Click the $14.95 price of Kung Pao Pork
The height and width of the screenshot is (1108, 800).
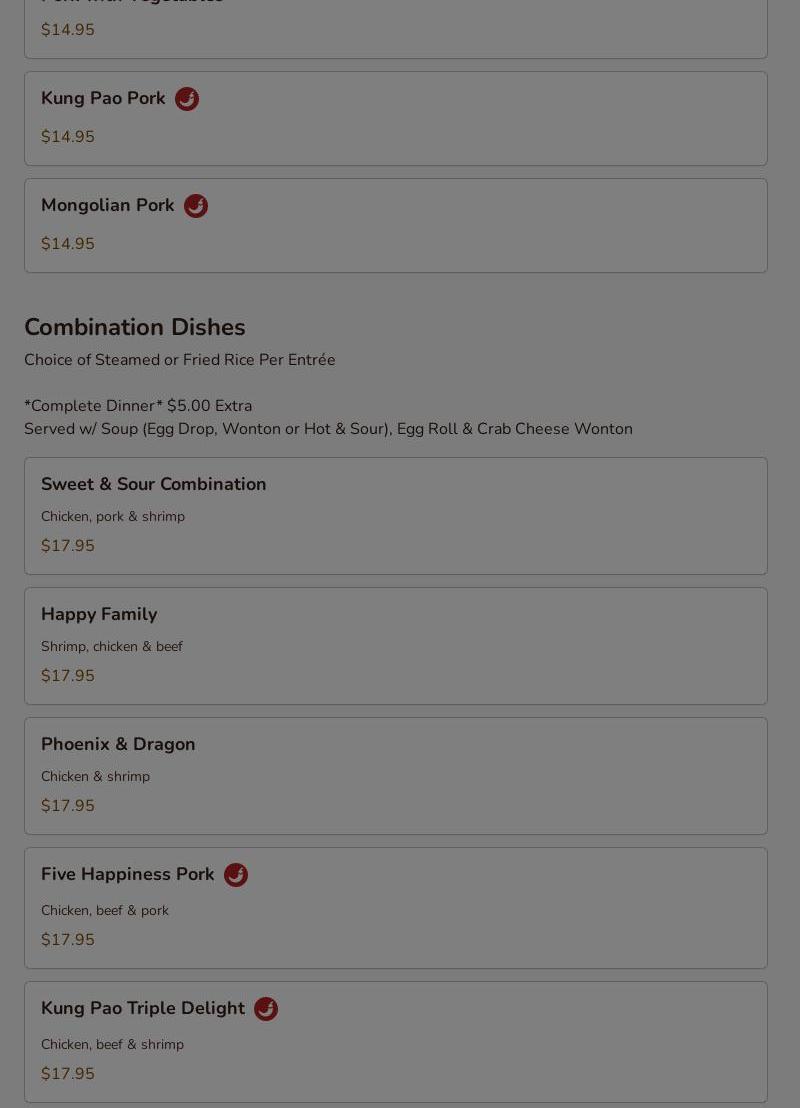click(x=68, y=136)
